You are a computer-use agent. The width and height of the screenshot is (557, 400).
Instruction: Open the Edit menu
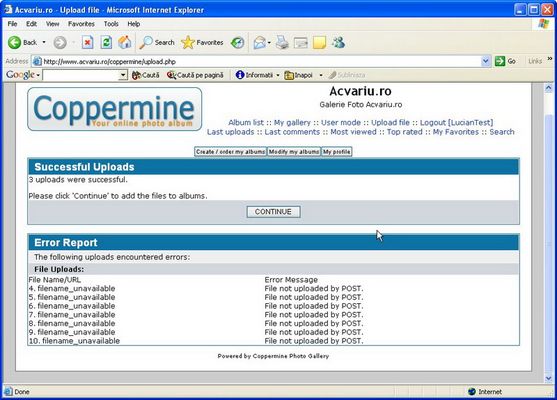click(x=31, y=24)
